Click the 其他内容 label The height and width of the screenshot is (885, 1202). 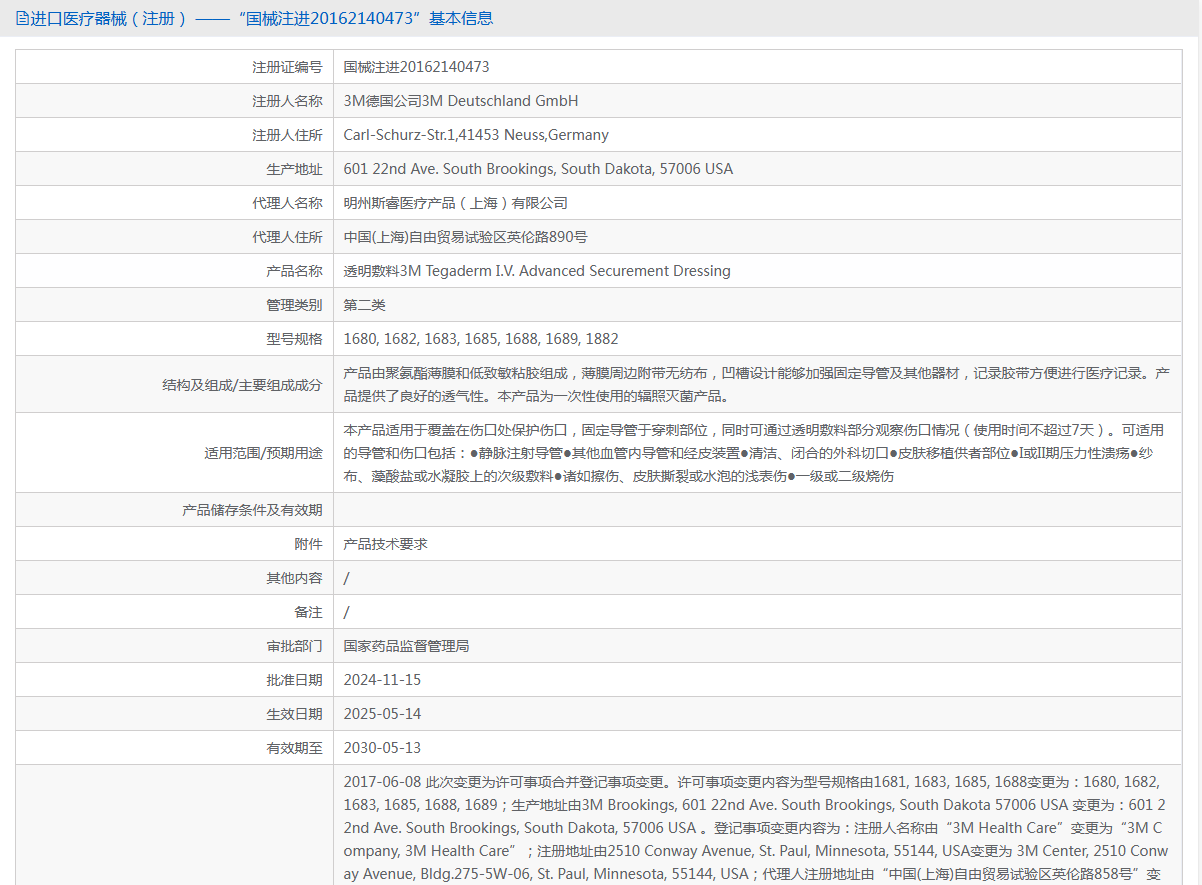click(x=294, y=578)
